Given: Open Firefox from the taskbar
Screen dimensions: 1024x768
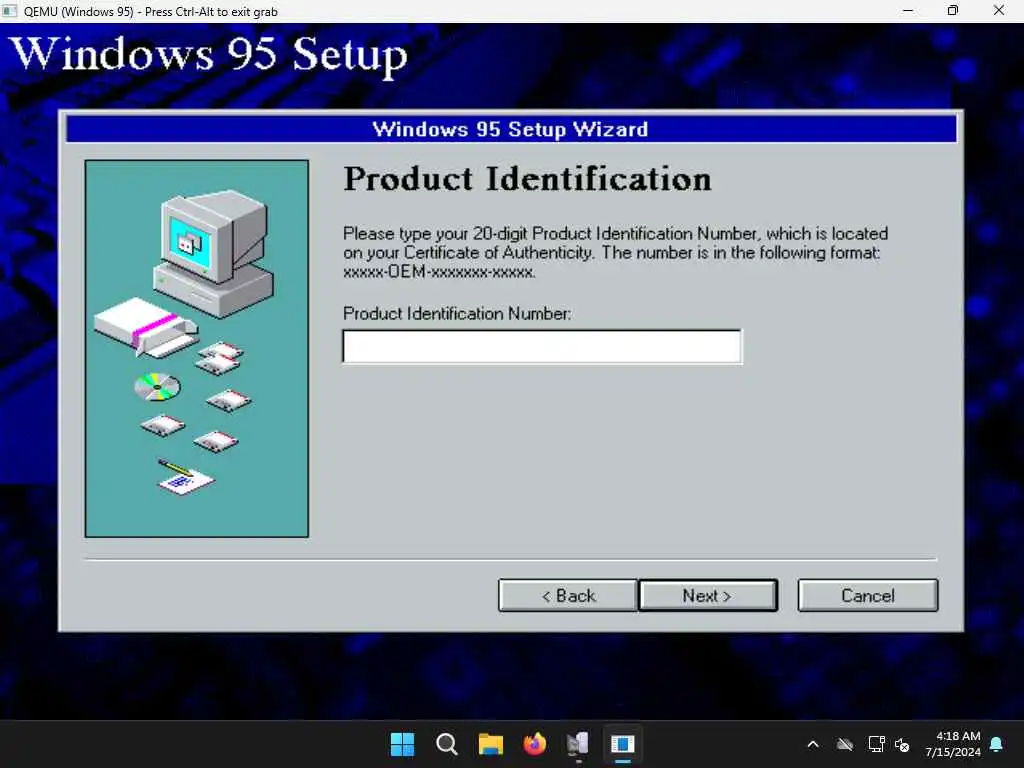Looking at the screenshot, I should pos(535,744).
